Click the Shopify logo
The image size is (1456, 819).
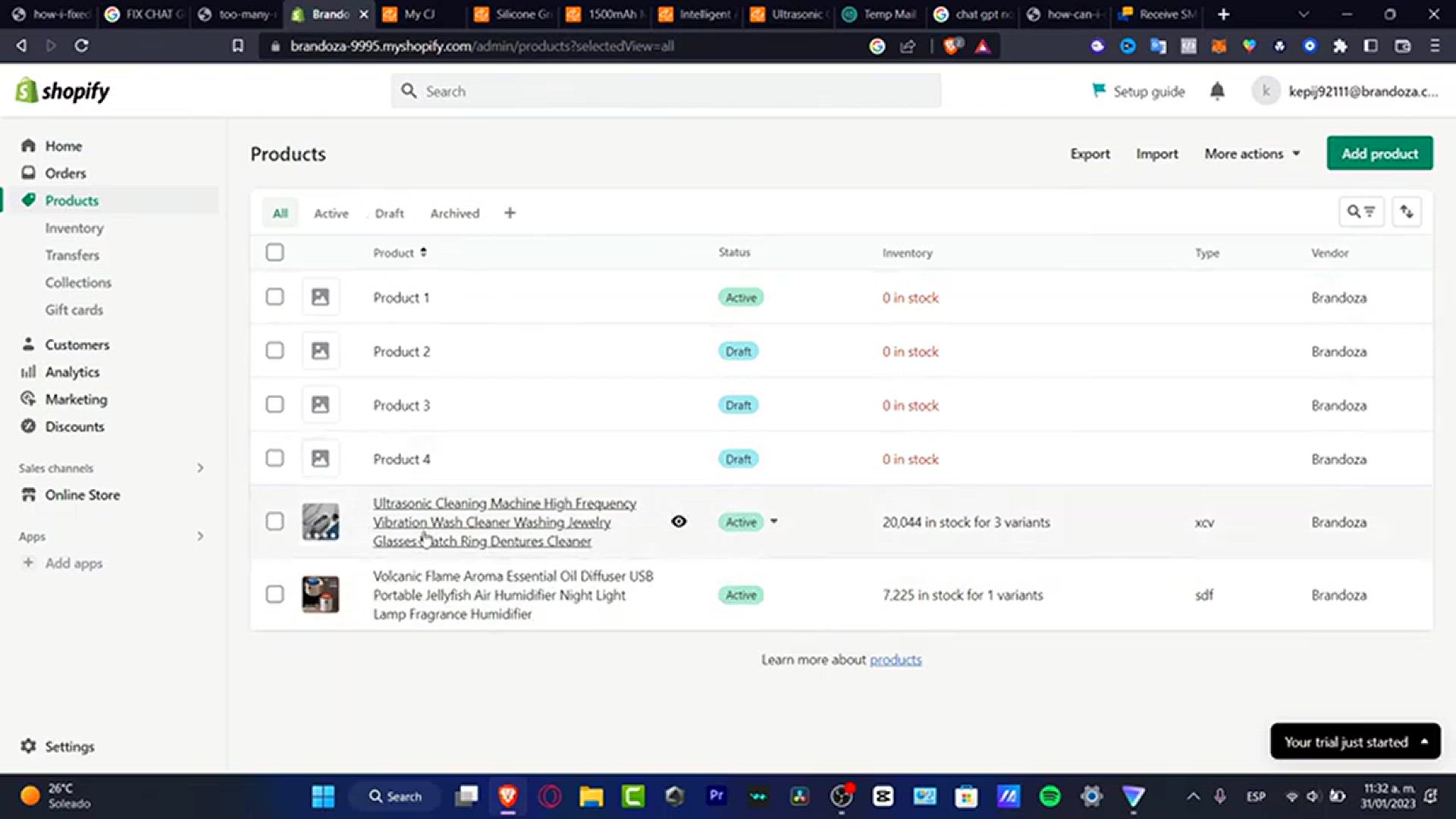click(62, 91)
